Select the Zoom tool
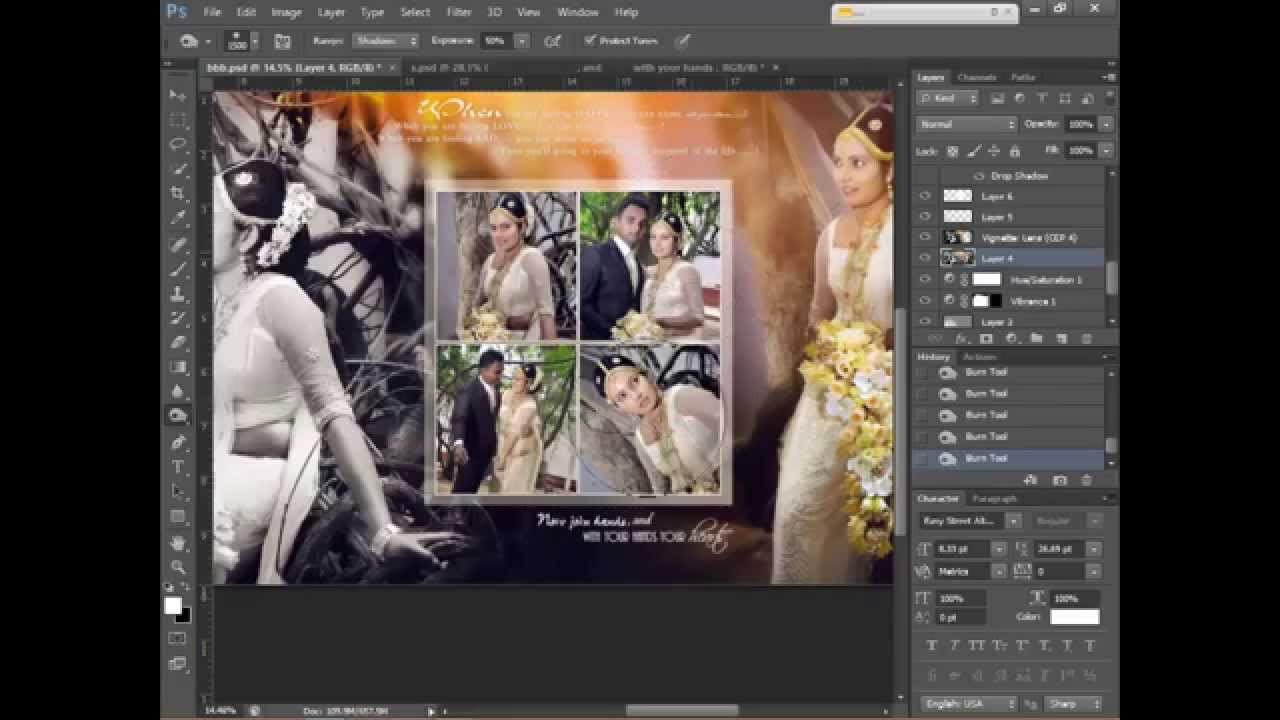 click(x=178, y=567)
